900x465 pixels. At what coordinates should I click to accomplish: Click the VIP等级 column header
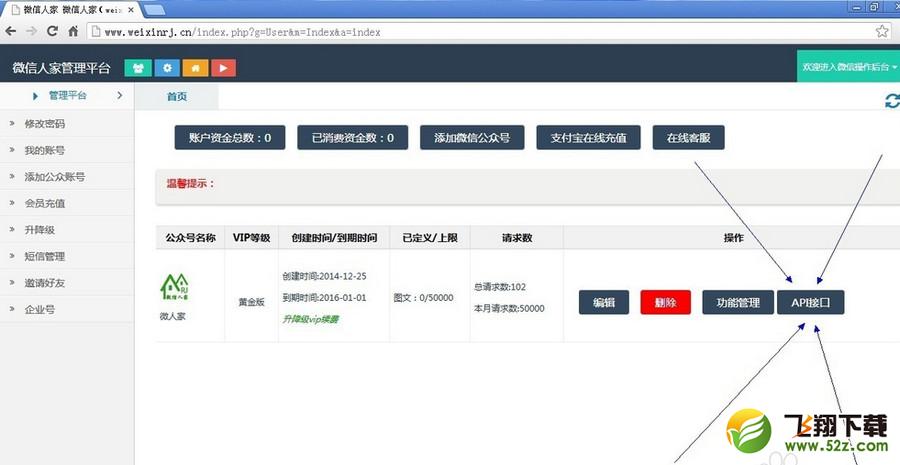pos(251,238)
